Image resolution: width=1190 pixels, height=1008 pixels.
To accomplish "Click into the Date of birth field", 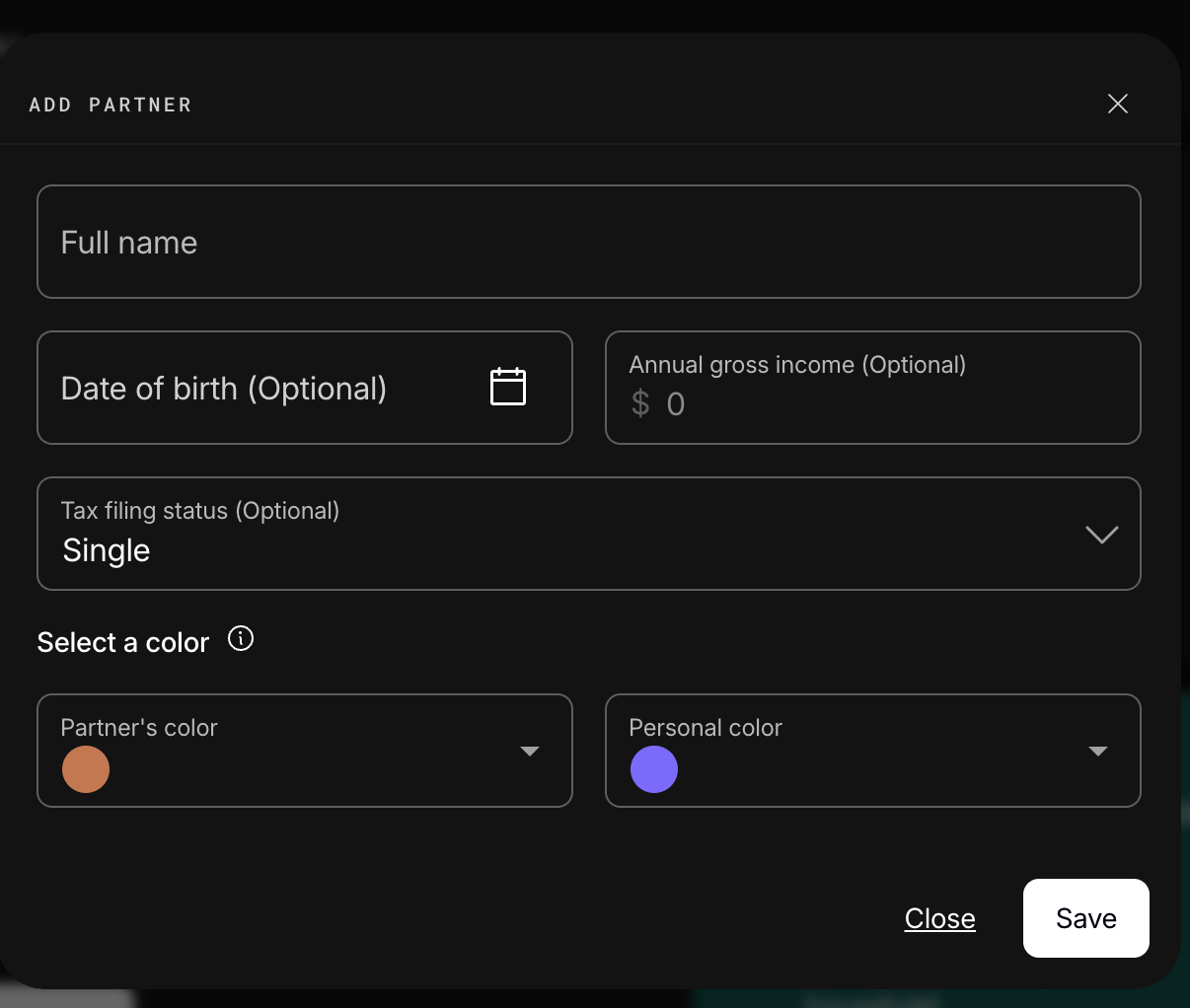I will point(305,388).
